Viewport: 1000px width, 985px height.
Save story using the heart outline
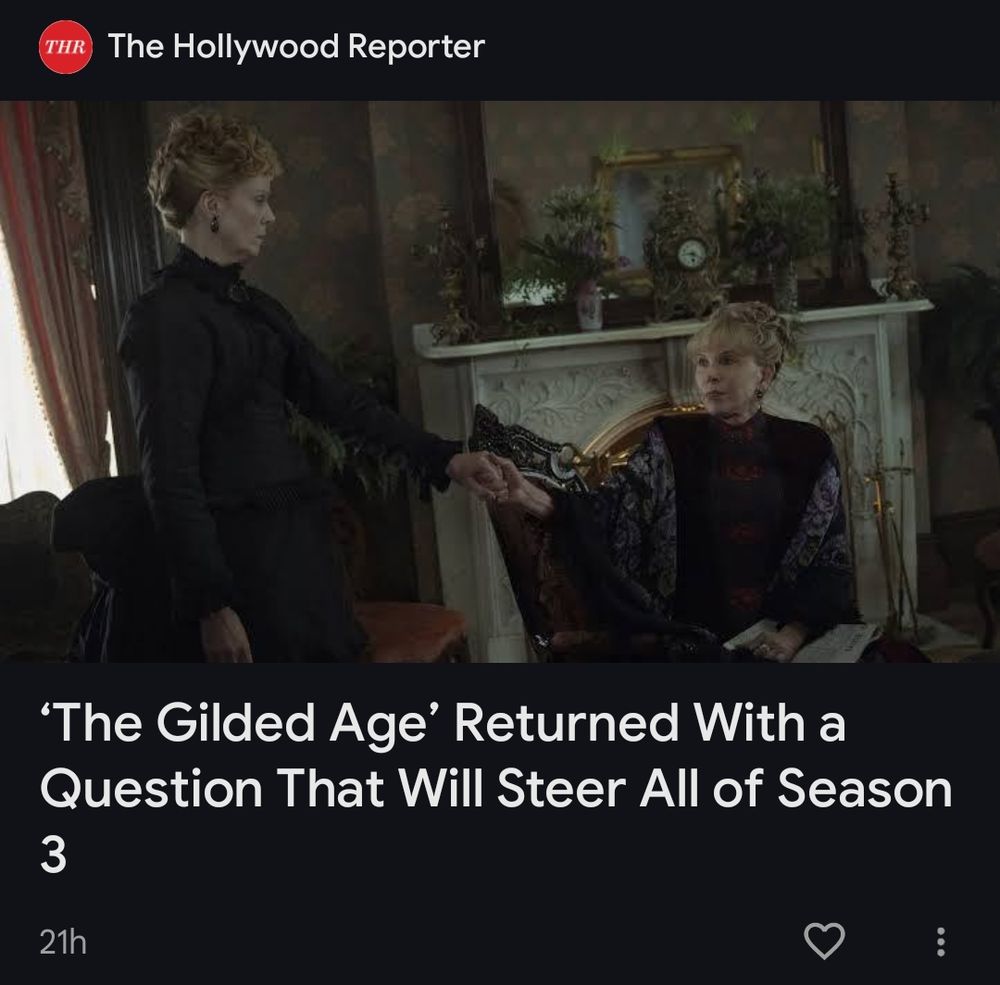pos(824,941)
